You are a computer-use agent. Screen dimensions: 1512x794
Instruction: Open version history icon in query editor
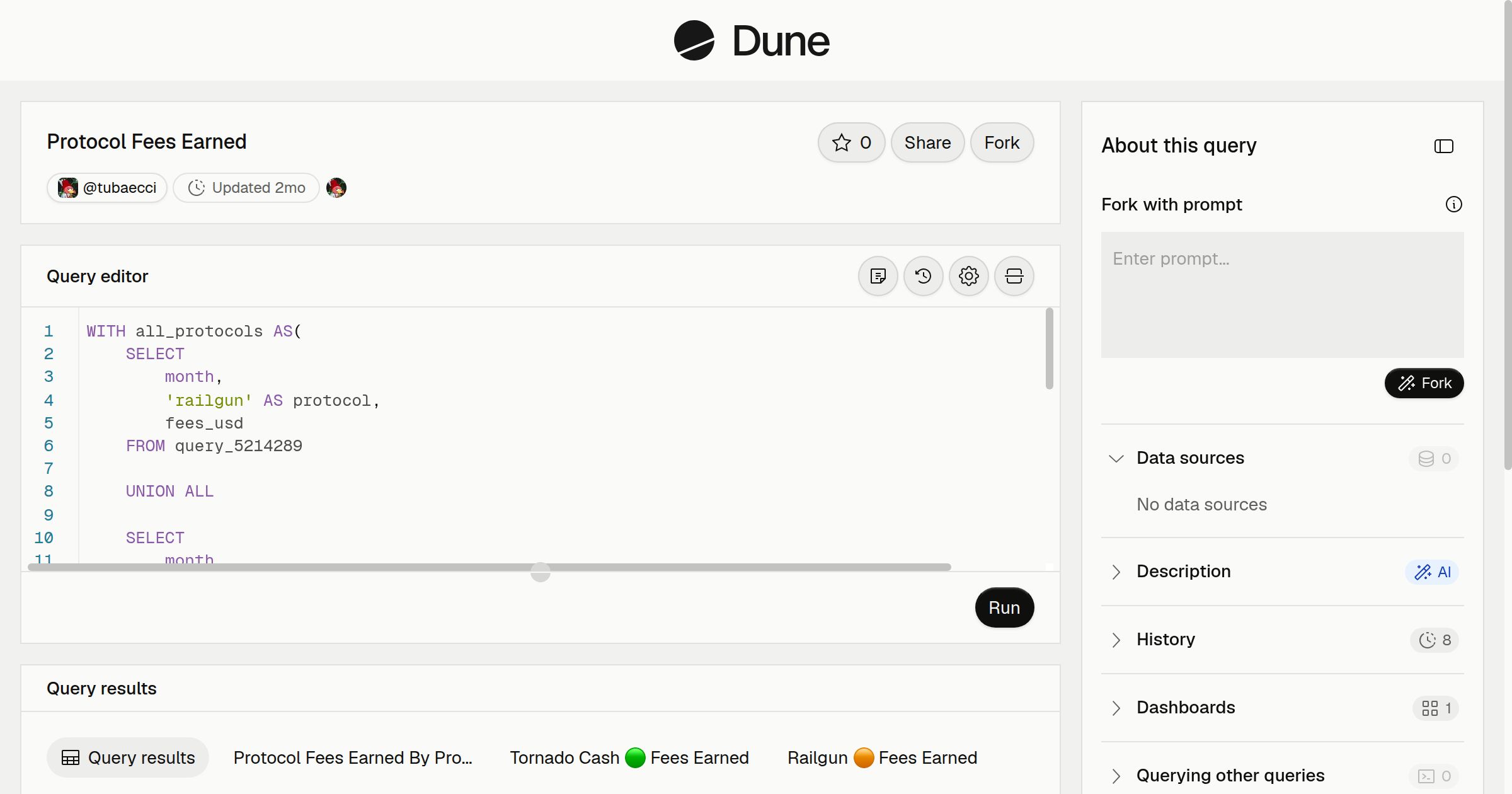point(924,276)
